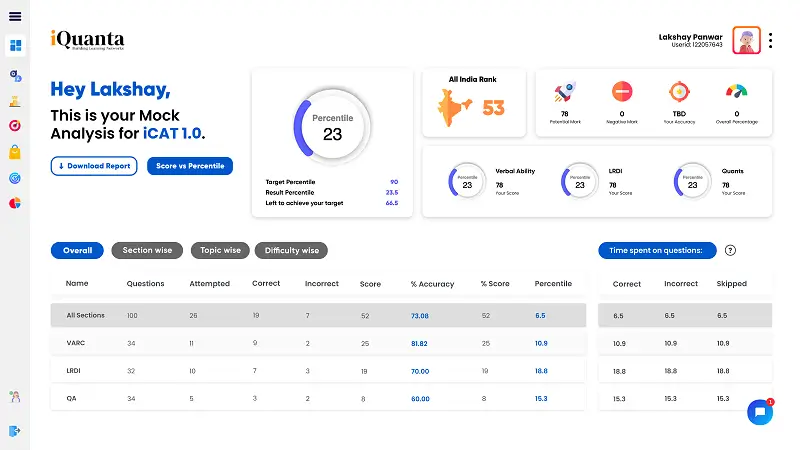Click the red target sidebar icon

coord(15,126)
